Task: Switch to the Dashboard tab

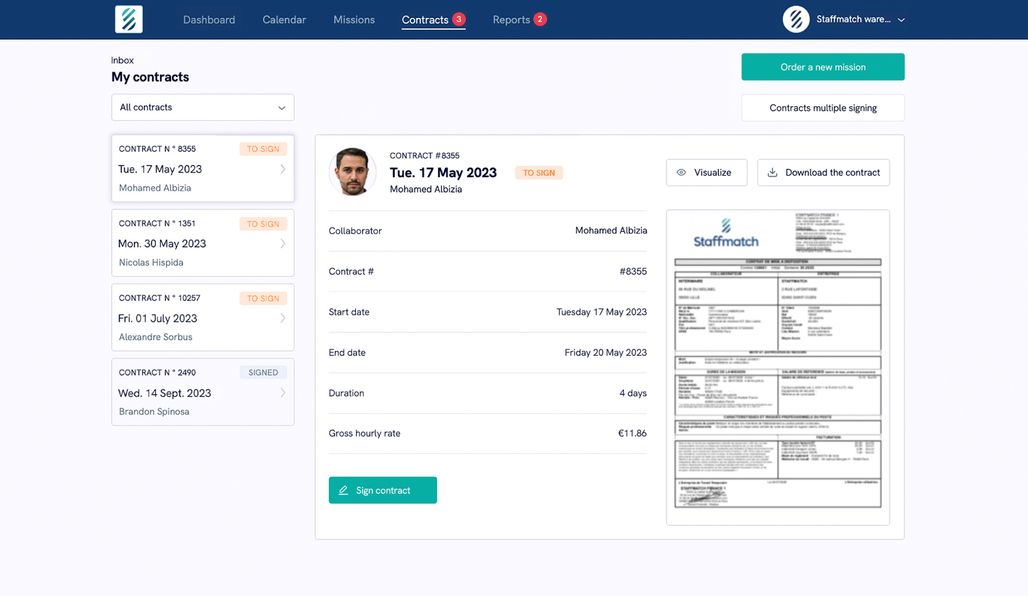Action: tap(209, 19)
